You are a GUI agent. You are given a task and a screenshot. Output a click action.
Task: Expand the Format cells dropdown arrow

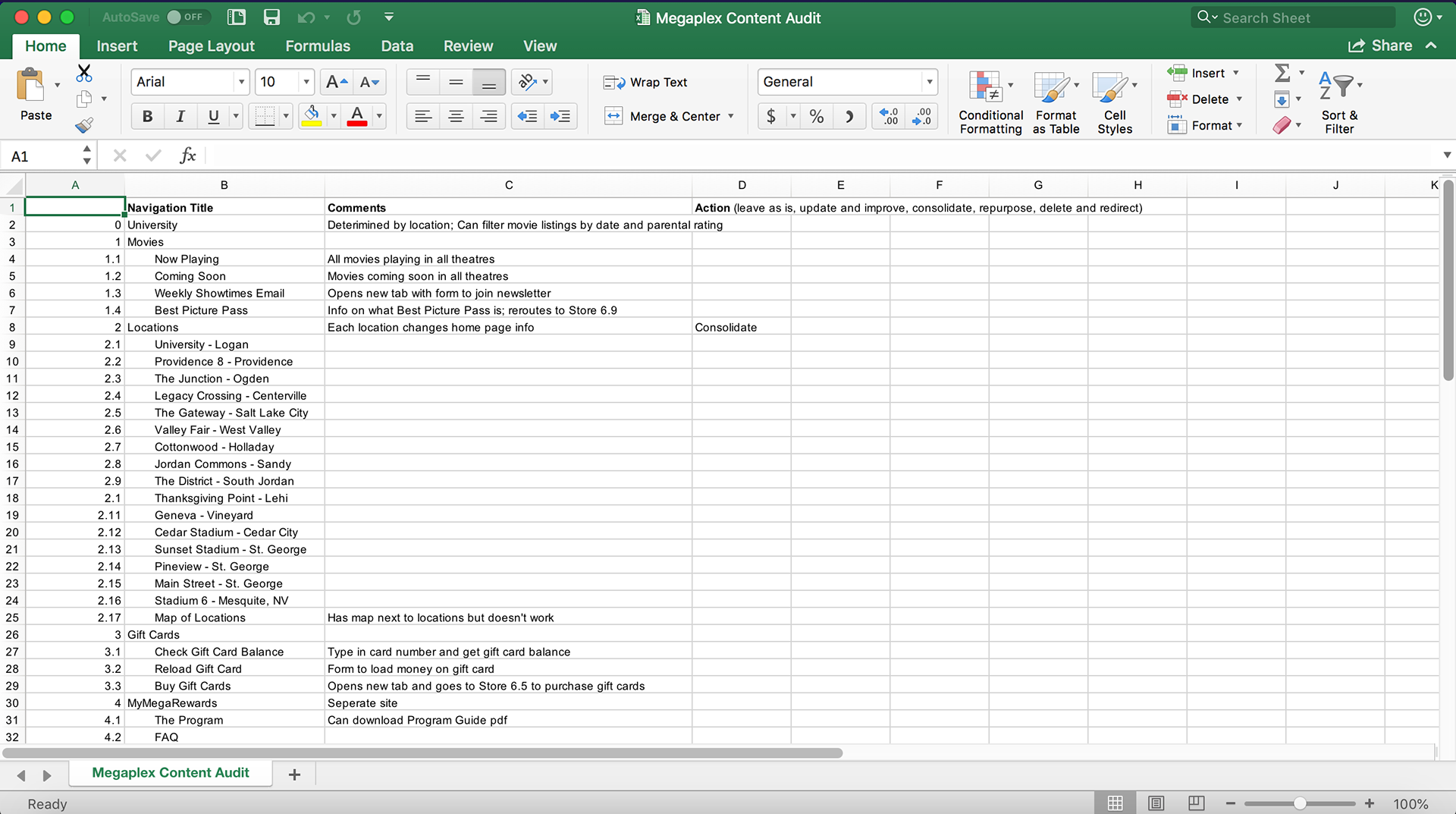pos(1239,125)
